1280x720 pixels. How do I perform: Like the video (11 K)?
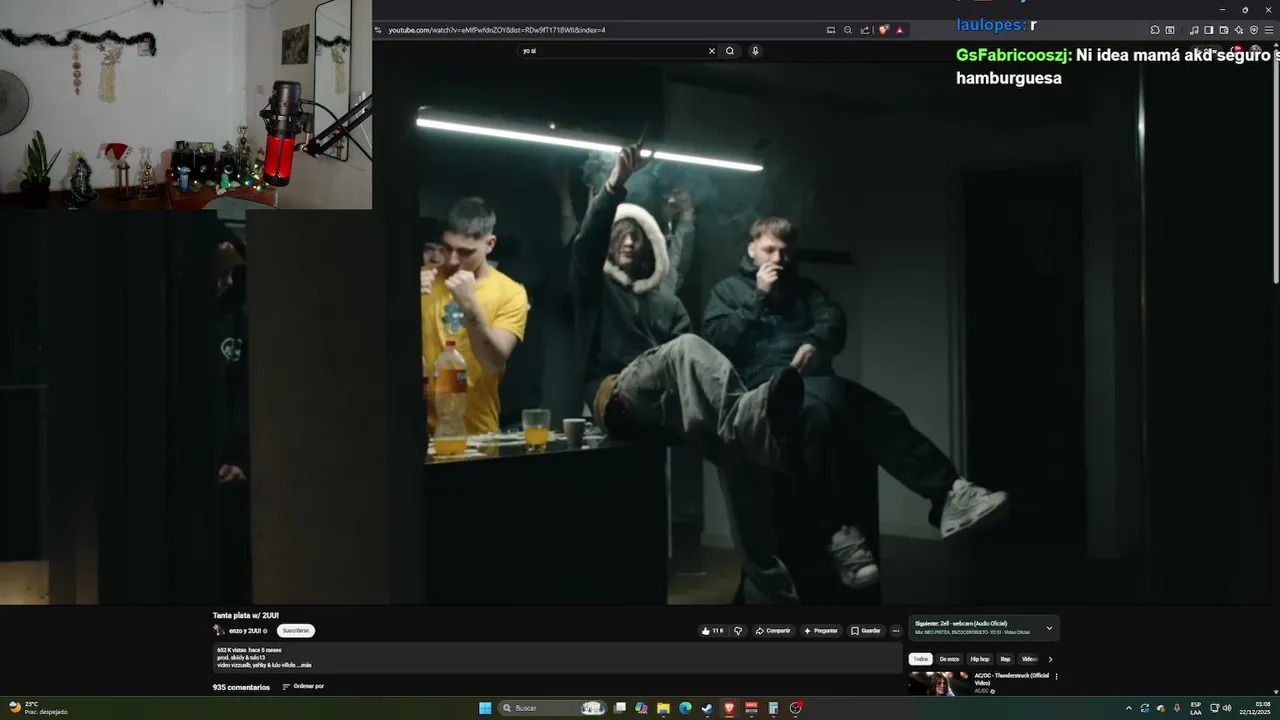(x=712, y=631)
